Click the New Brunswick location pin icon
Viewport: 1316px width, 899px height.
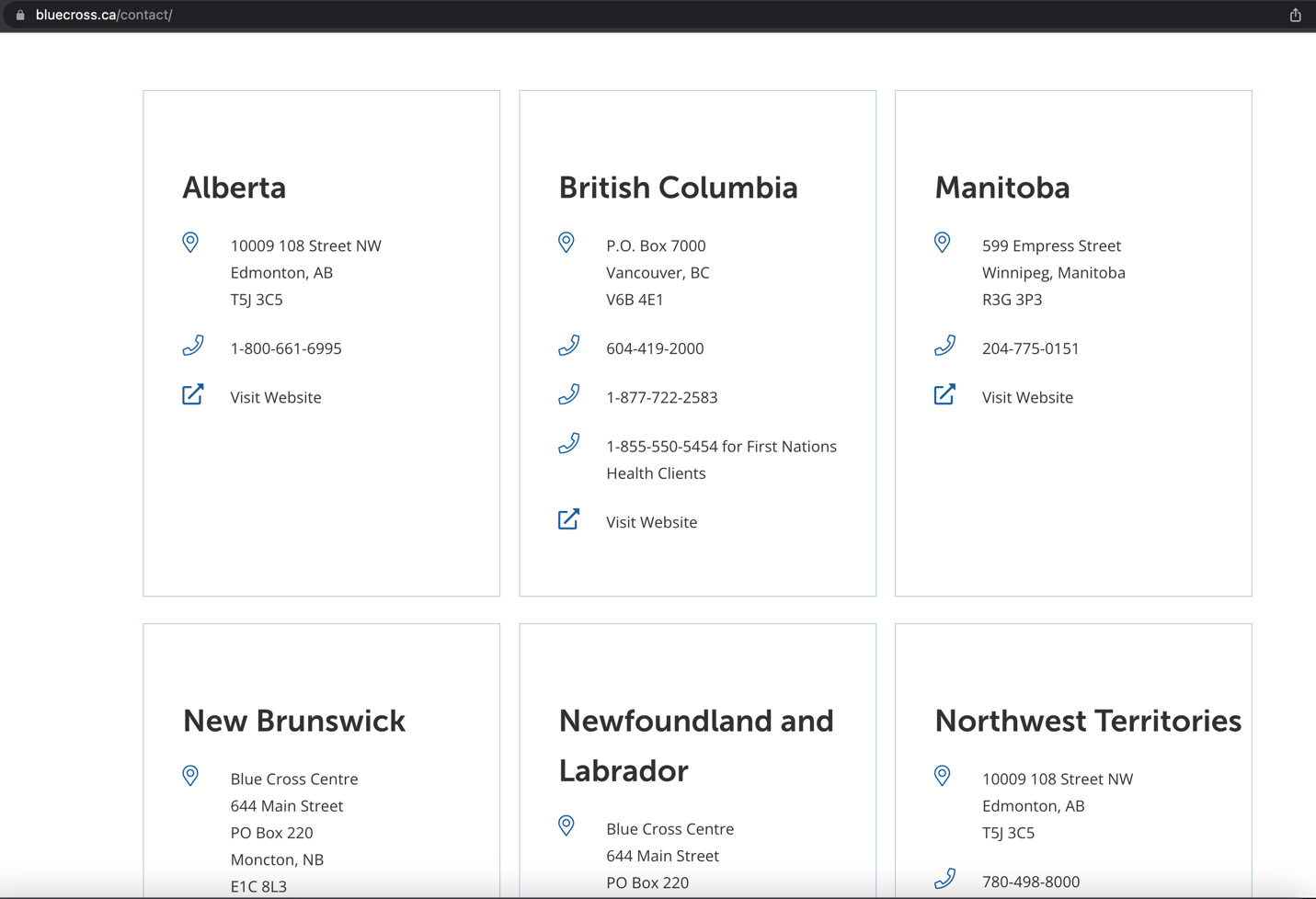190,776
